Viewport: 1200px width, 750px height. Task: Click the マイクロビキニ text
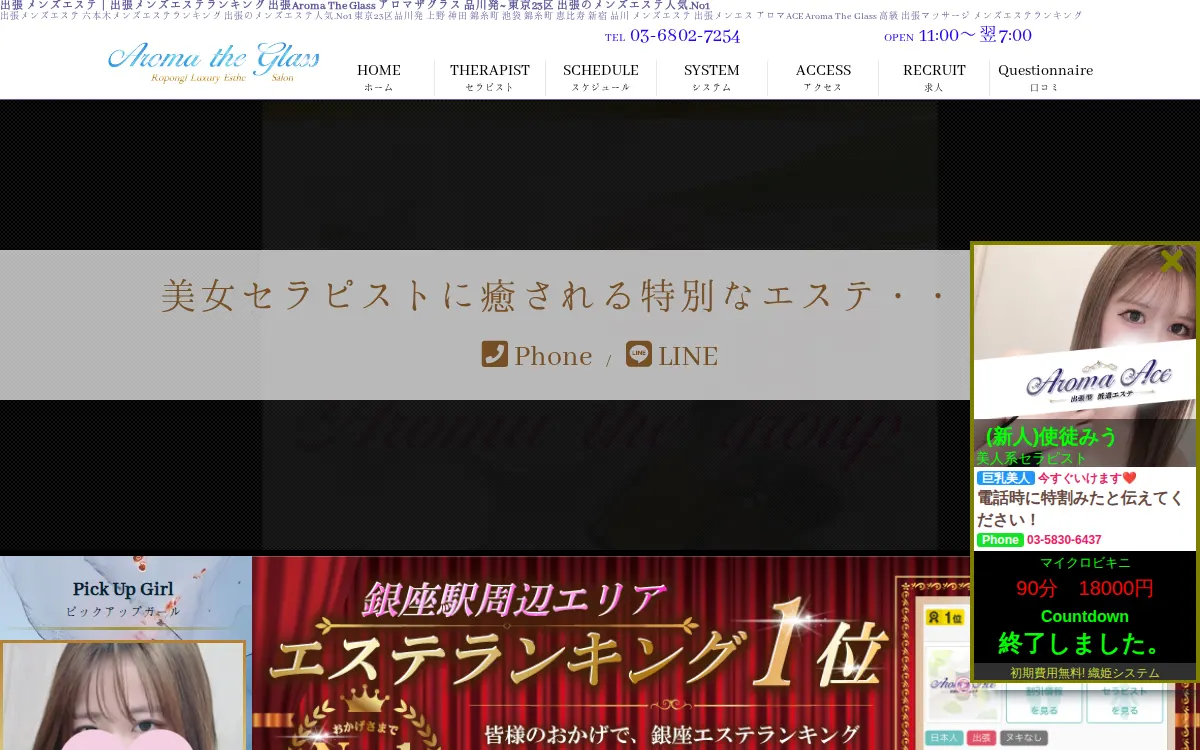pyautogui.click(x=1085, y=562)
